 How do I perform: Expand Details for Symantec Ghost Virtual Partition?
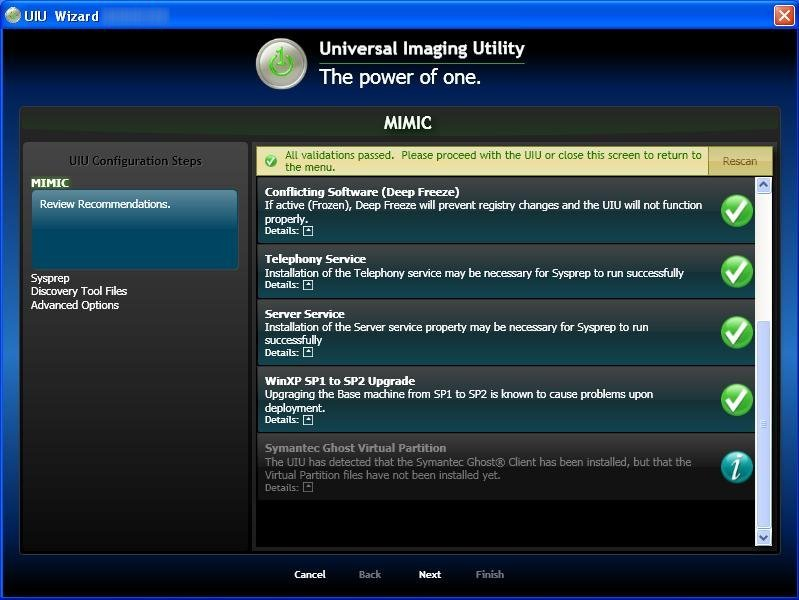308,487
